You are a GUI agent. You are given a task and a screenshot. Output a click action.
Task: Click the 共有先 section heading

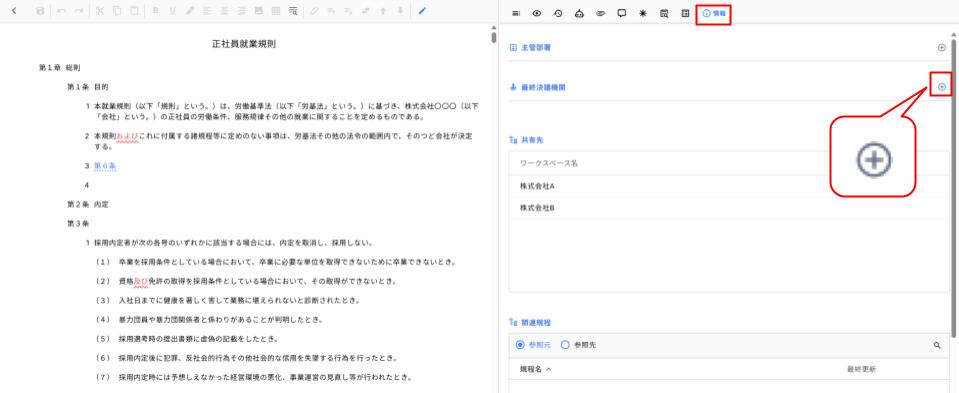coord(532,139)
